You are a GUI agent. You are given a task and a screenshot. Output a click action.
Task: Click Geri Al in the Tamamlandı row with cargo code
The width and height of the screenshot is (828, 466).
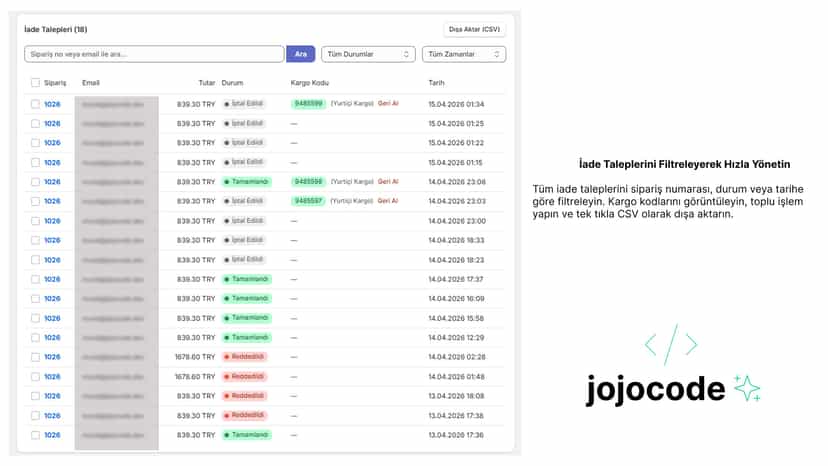click(388, 181)
